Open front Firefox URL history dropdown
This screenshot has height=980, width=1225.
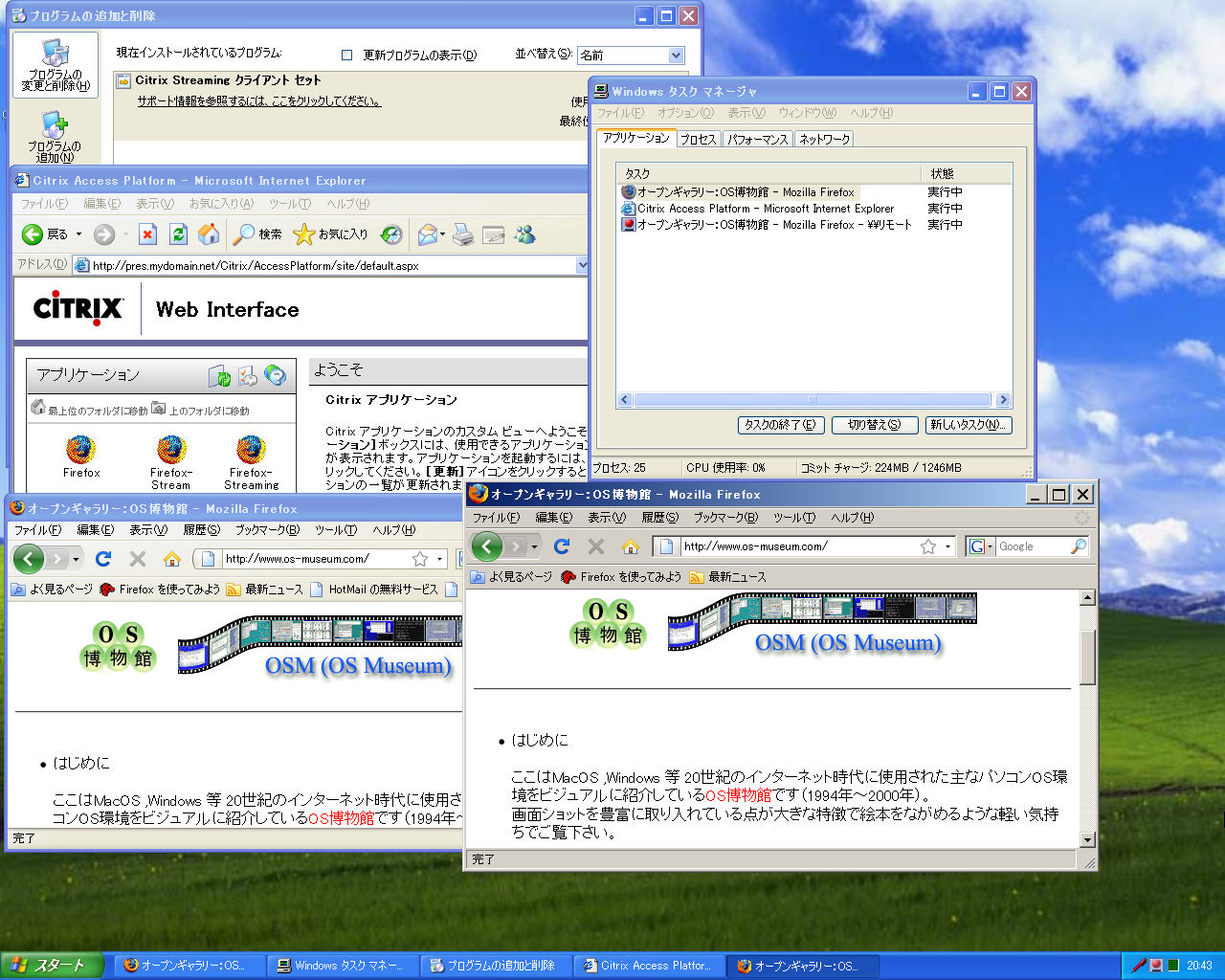point(947,546)
